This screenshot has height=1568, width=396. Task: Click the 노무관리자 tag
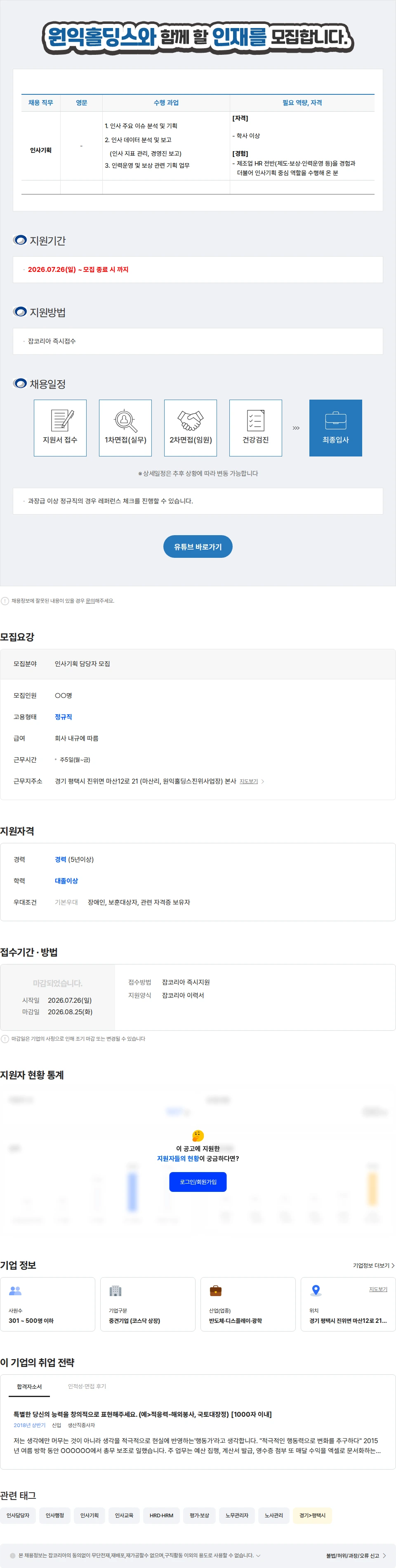tap(237, 1515)
